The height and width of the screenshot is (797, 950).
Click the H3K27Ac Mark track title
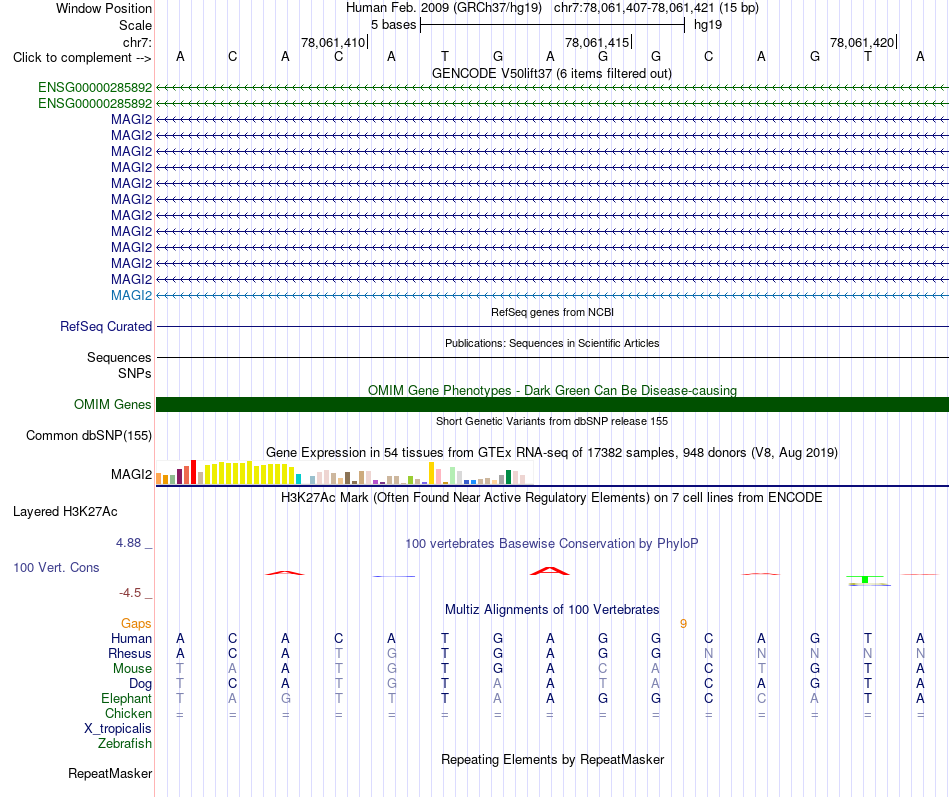tap(551, 498)
